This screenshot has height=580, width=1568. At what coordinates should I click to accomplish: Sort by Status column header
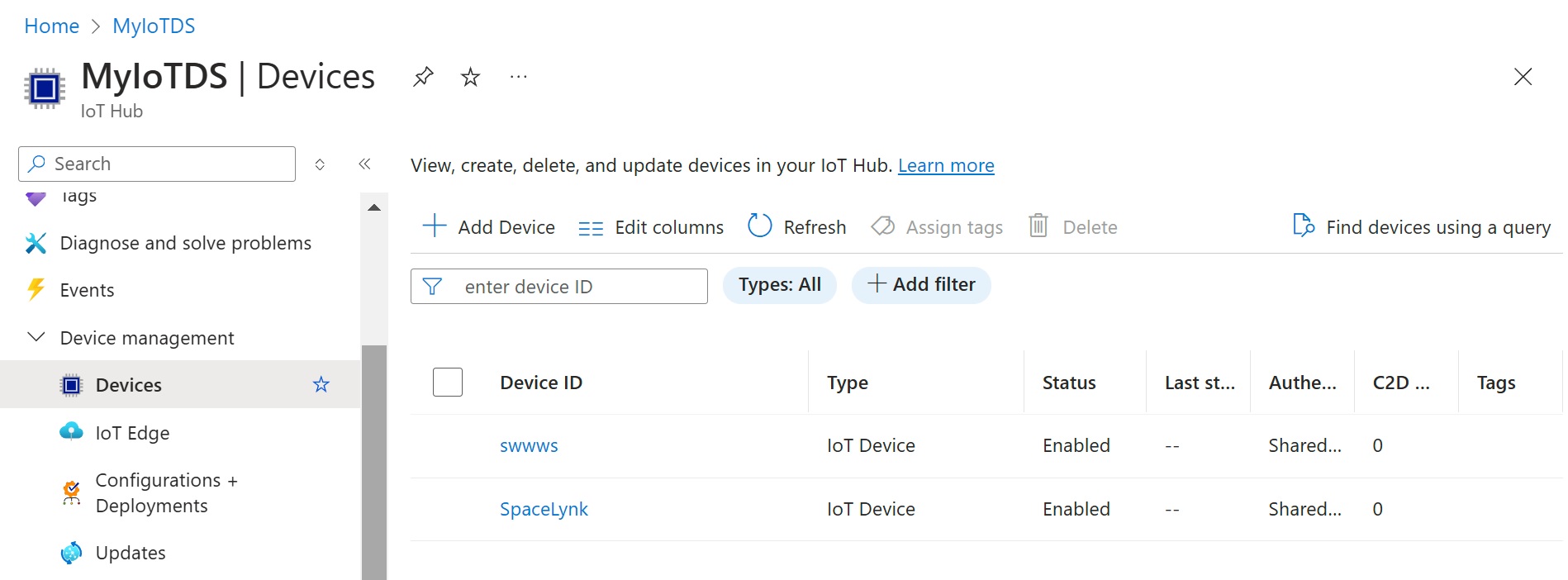click(1069, 383)
